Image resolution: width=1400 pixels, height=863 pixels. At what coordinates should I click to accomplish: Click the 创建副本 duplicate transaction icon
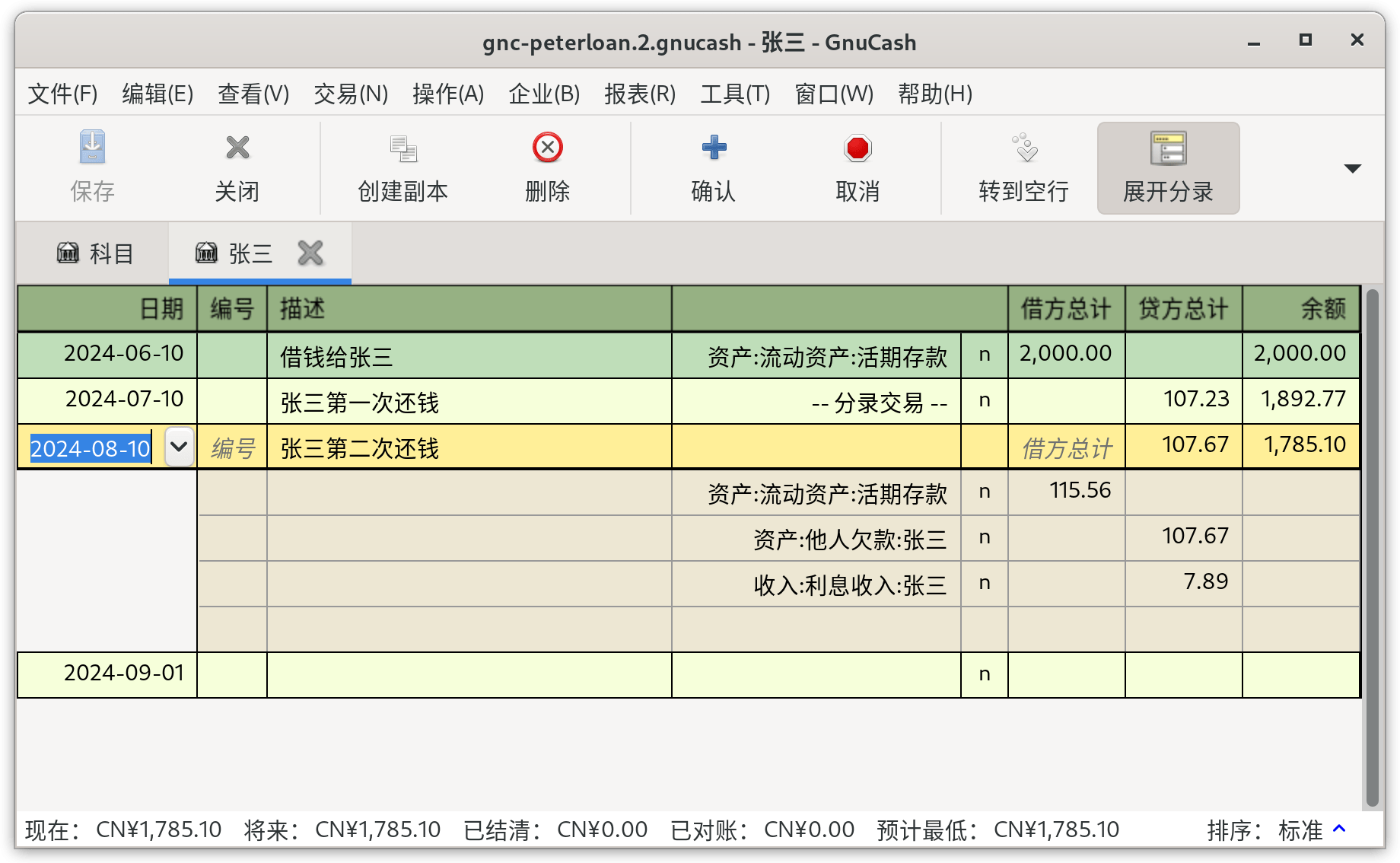tap(403, 148)
